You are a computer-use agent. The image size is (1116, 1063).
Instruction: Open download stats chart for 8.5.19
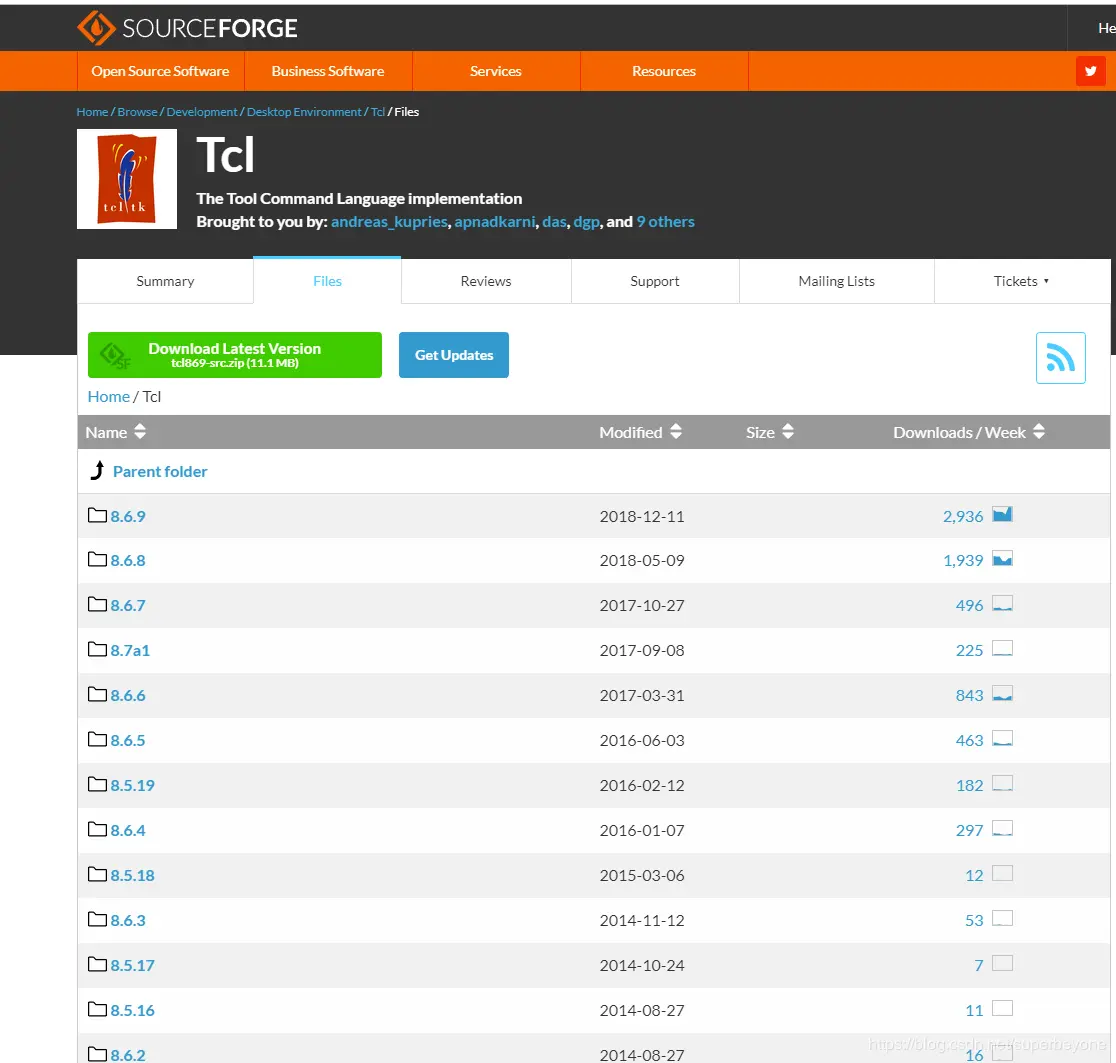pos(1002,783)
